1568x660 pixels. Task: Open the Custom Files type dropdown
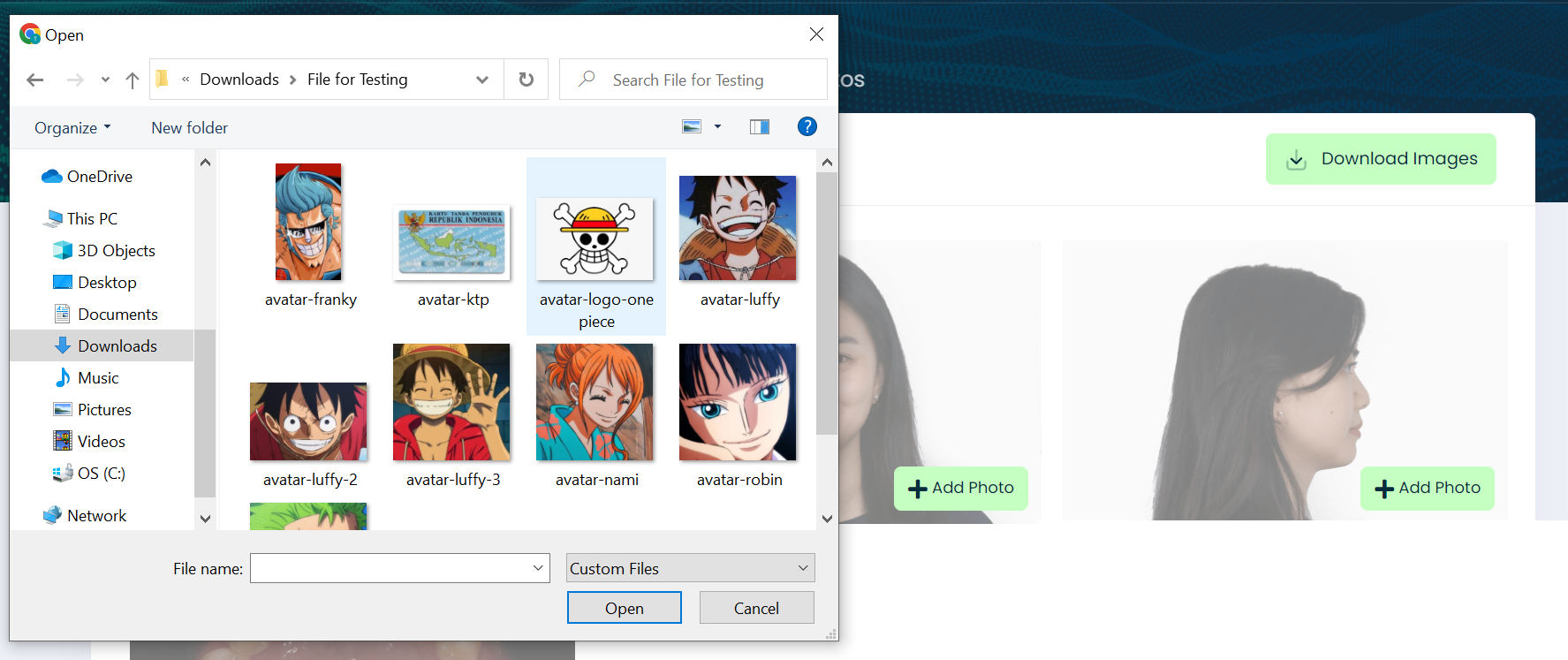[x=690, y=568]
